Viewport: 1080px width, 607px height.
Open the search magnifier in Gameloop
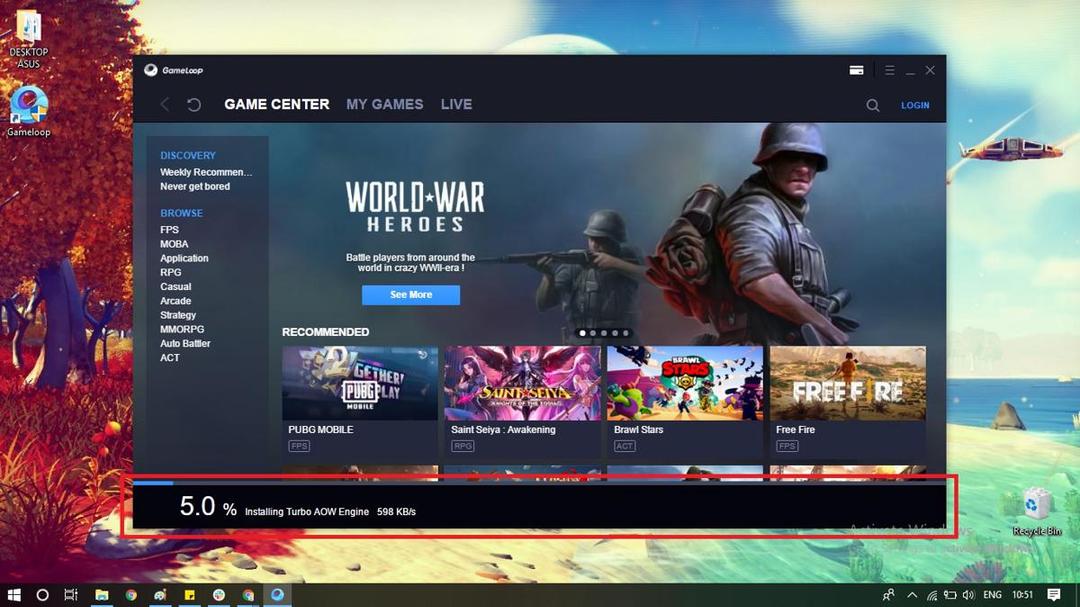point(873,105)
